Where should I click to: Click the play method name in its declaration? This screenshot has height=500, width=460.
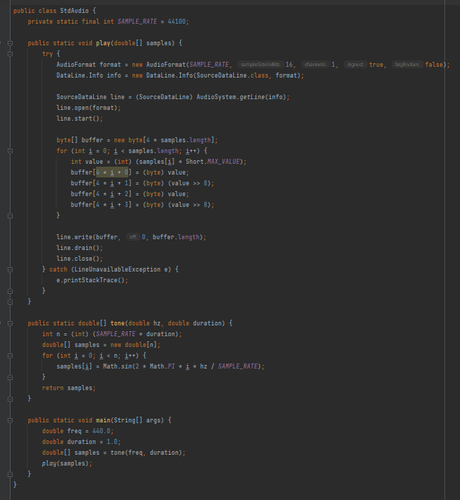[x=103, y=43]
